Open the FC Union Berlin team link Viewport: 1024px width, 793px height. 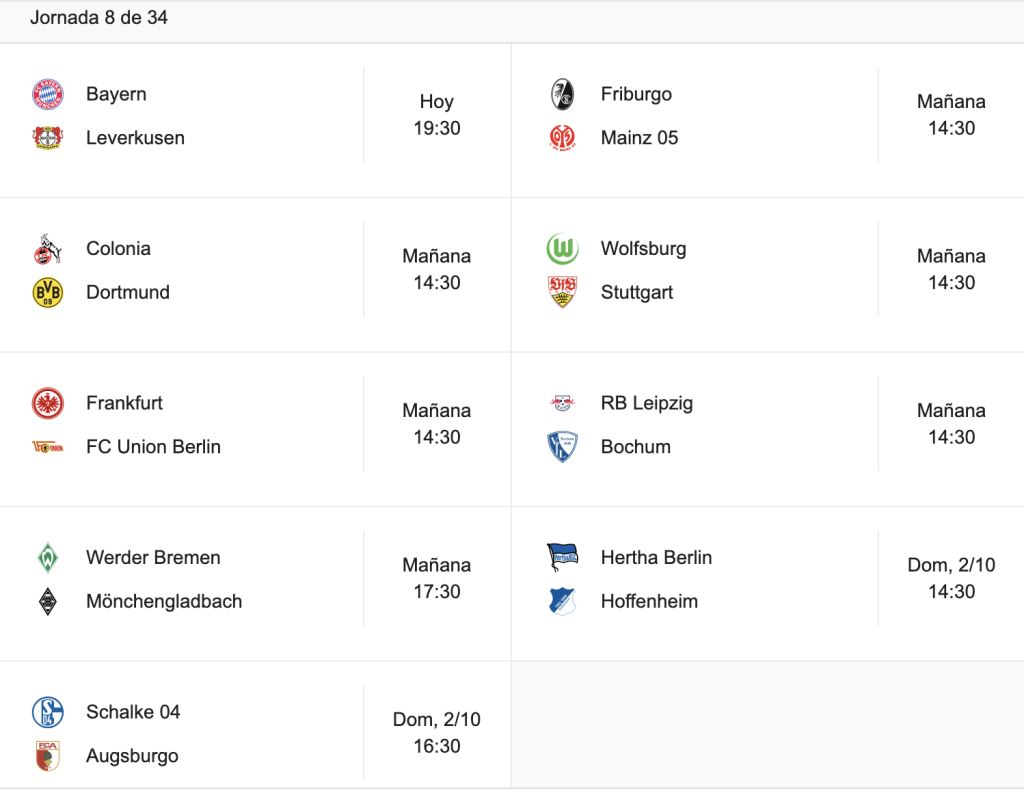153,447
